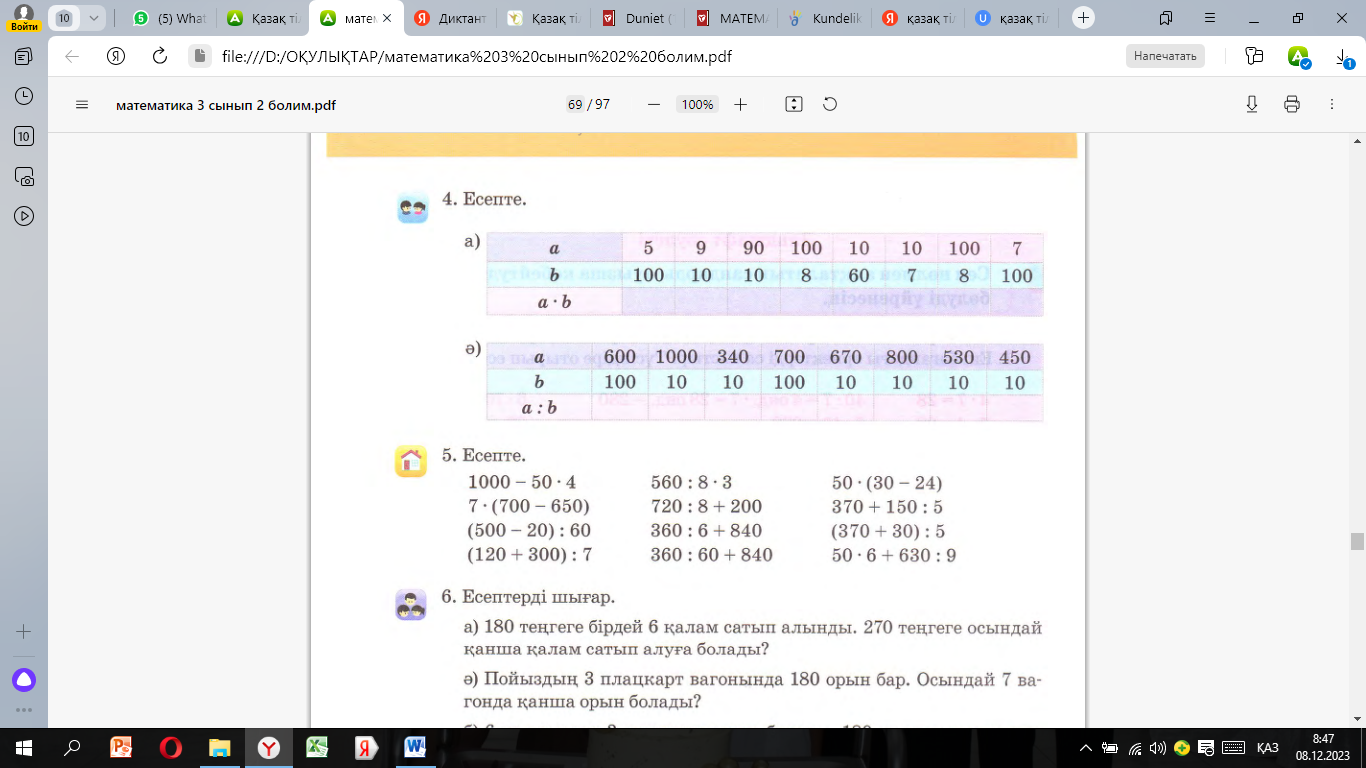Click the volume speaker icon in tray

coord(1158,747)
